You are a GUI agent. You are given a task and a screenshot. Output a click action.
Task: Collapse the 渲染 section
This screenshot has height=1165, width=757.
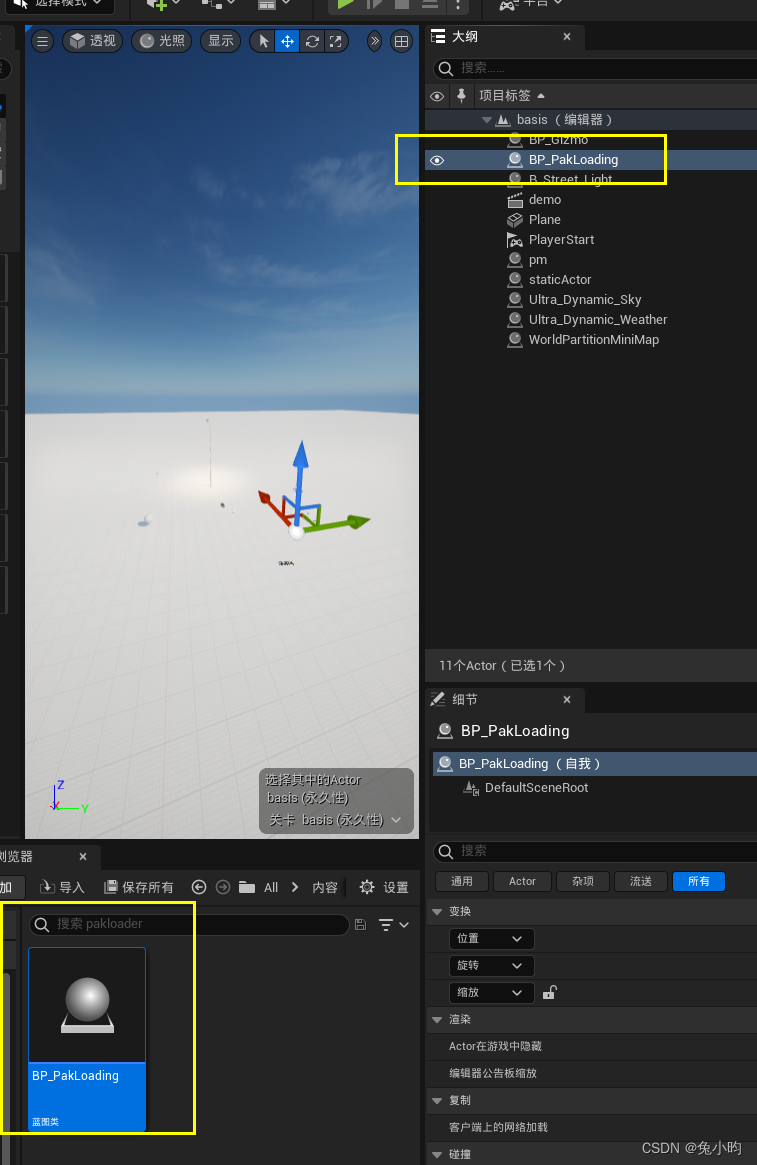pyautogui.click(x=437, y=1019)
